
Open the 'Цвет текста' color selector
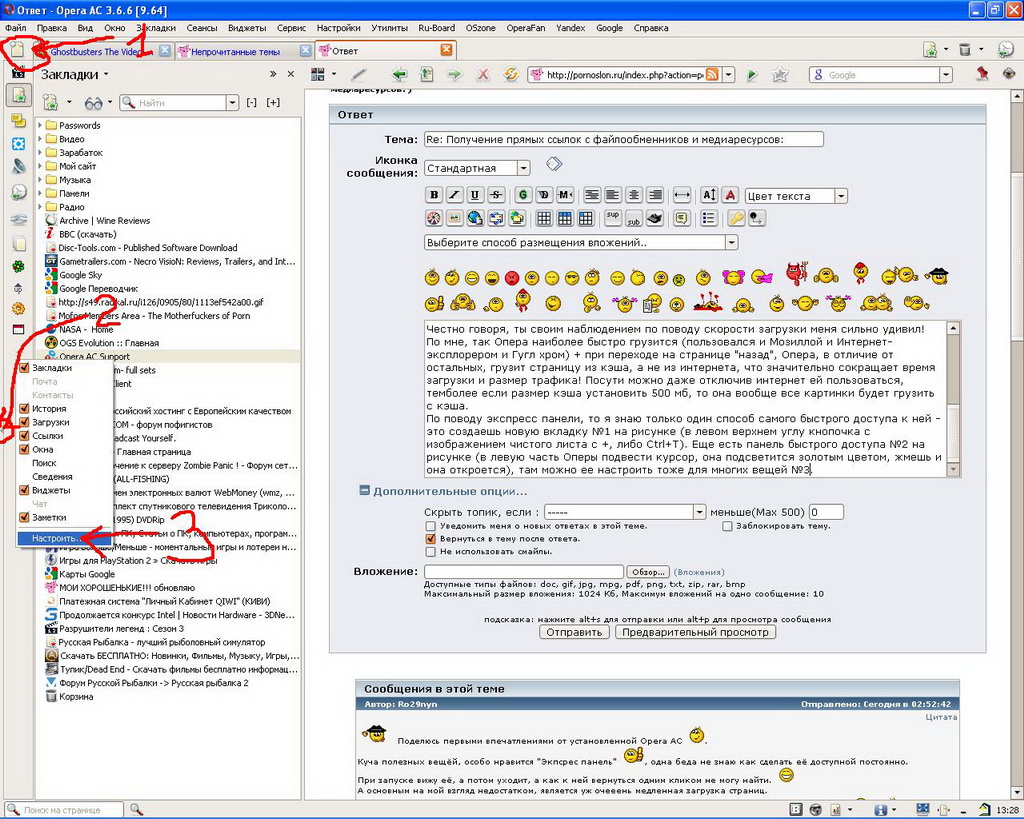[796, 195]
